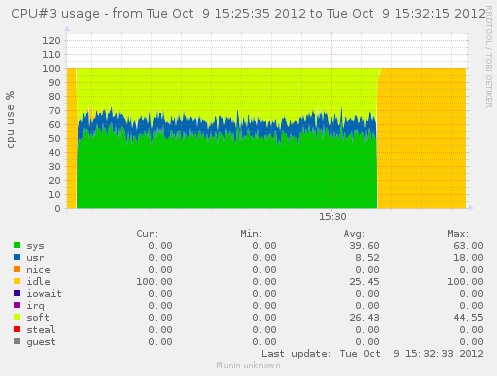Click the Max column header

click(x=458, y=234)
